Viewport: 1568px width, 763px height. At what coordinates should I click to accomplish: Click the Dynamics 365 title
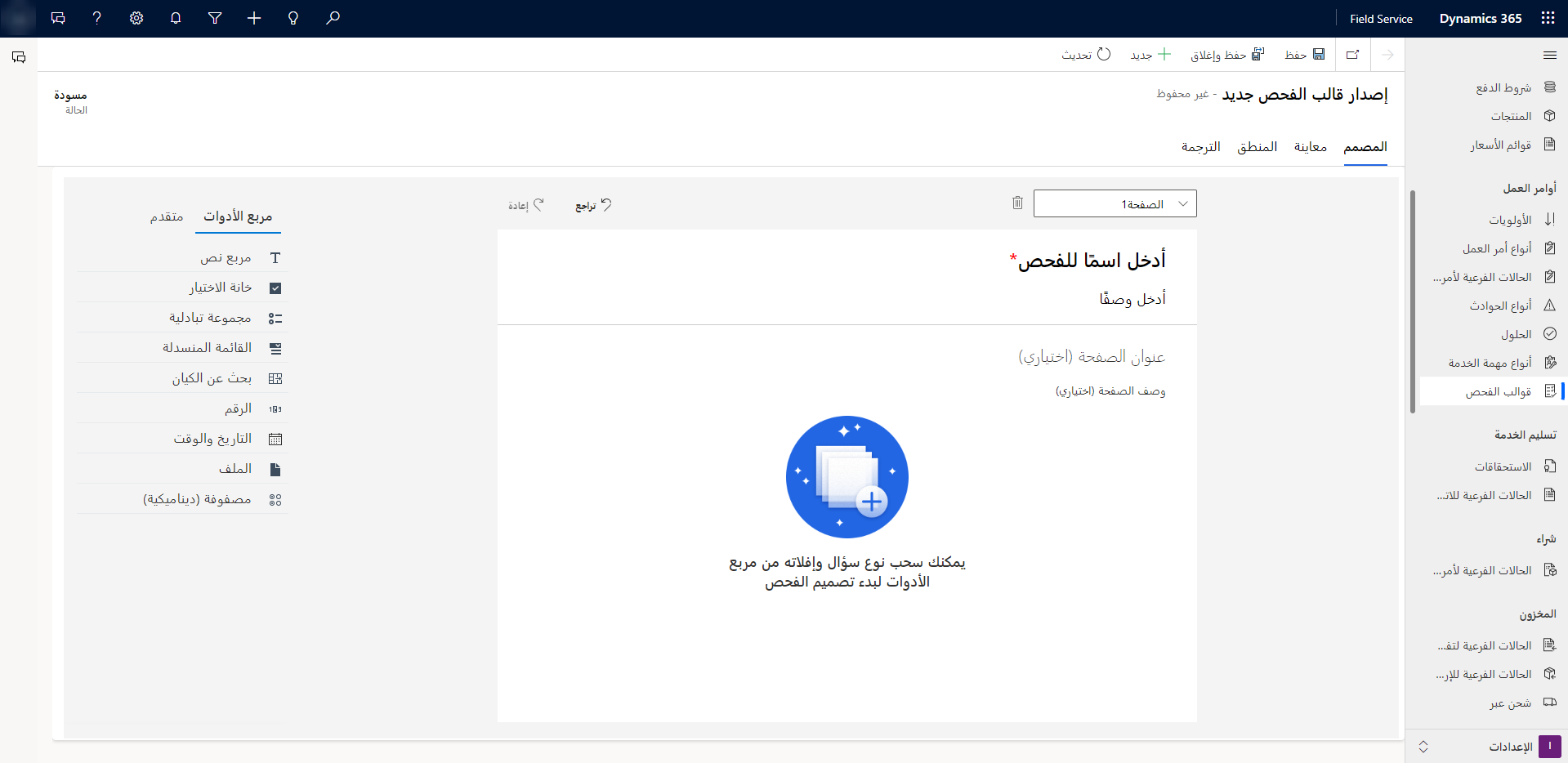tap(1481, 18)
